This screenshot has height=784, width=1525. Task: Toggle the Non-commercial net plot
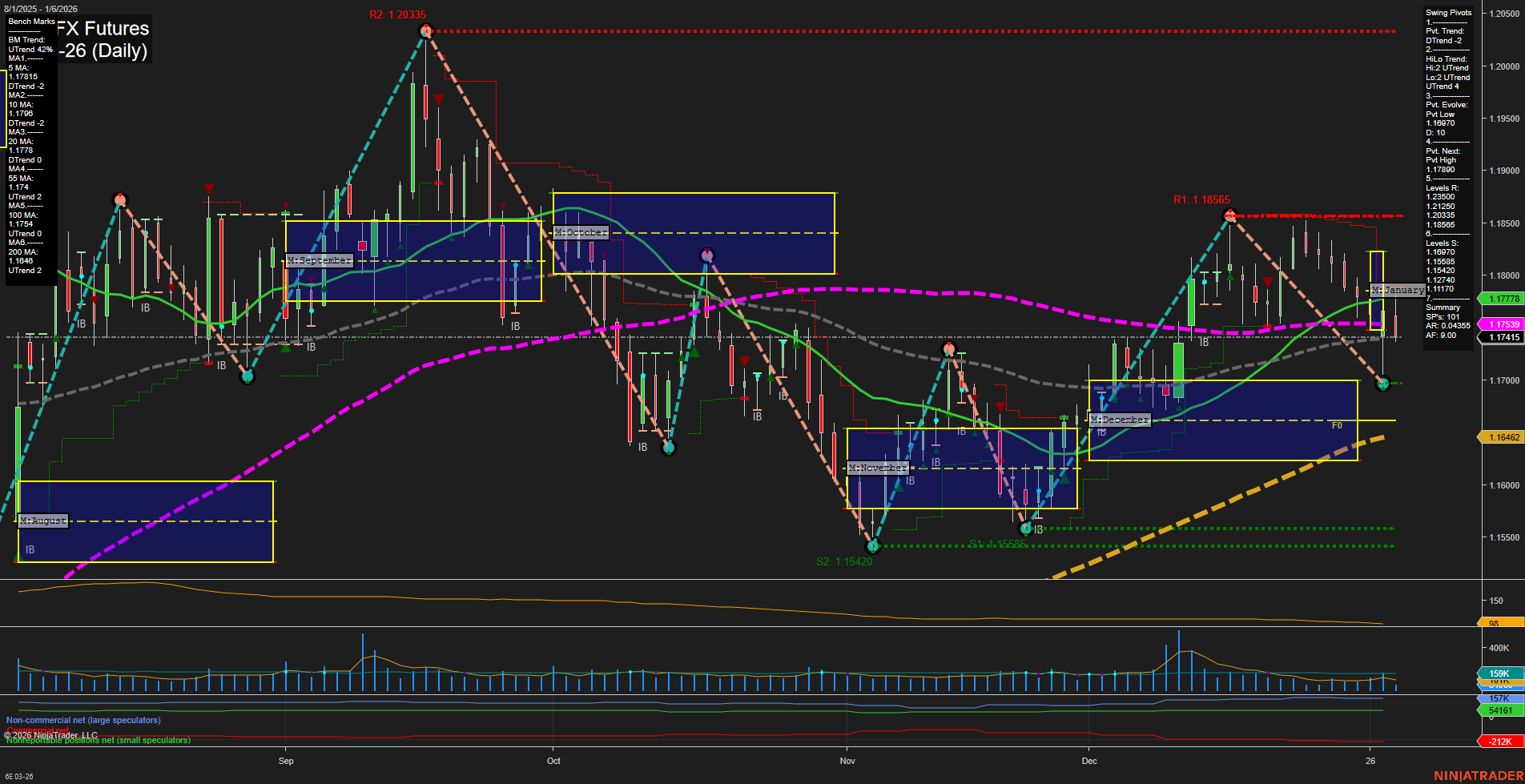(83, 720)
